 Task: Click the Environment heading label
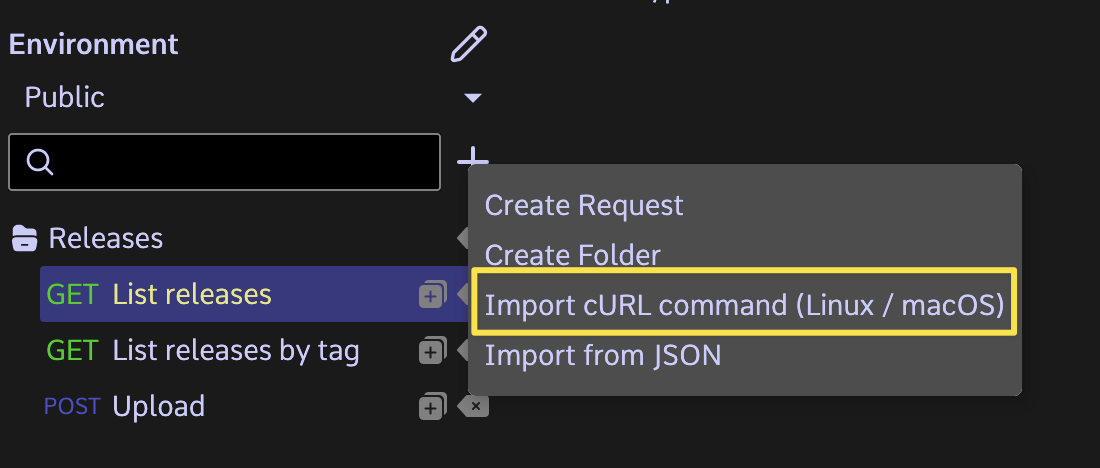tap(93, 45)
